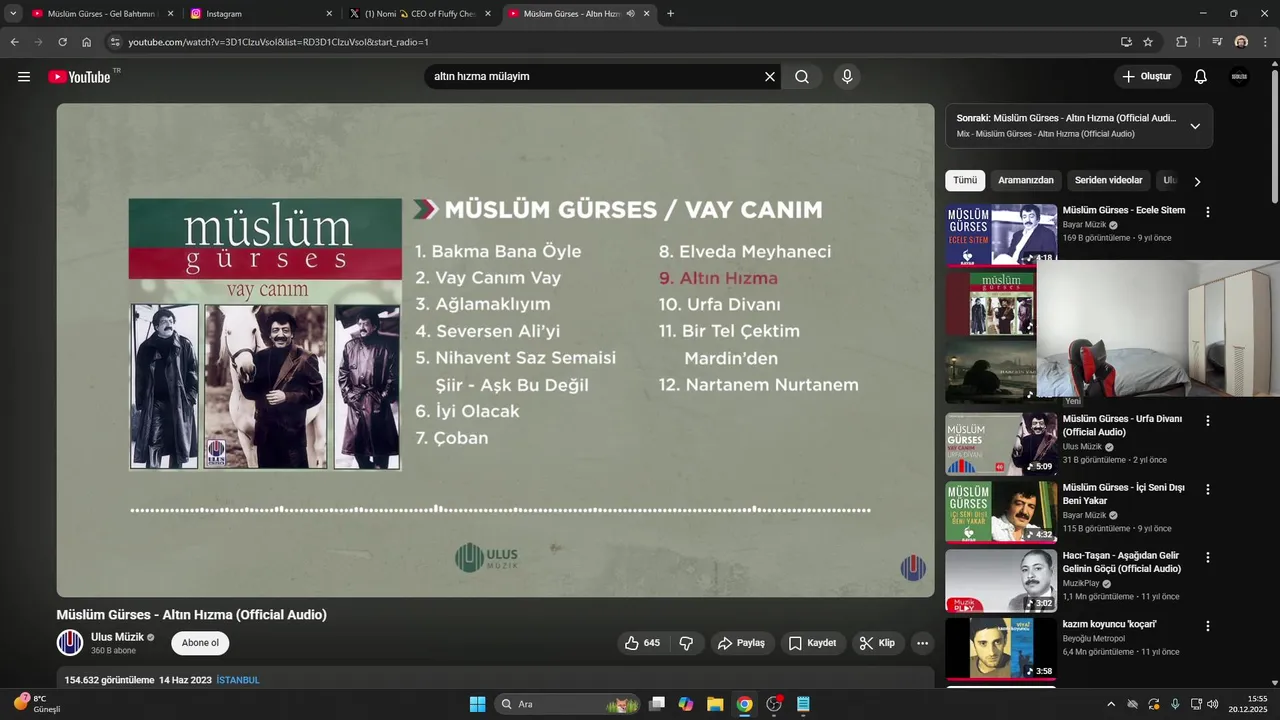Open options for Urfa Divanı video
The width and height of the screenshot is (1280, 720).
click(1208, 421)
